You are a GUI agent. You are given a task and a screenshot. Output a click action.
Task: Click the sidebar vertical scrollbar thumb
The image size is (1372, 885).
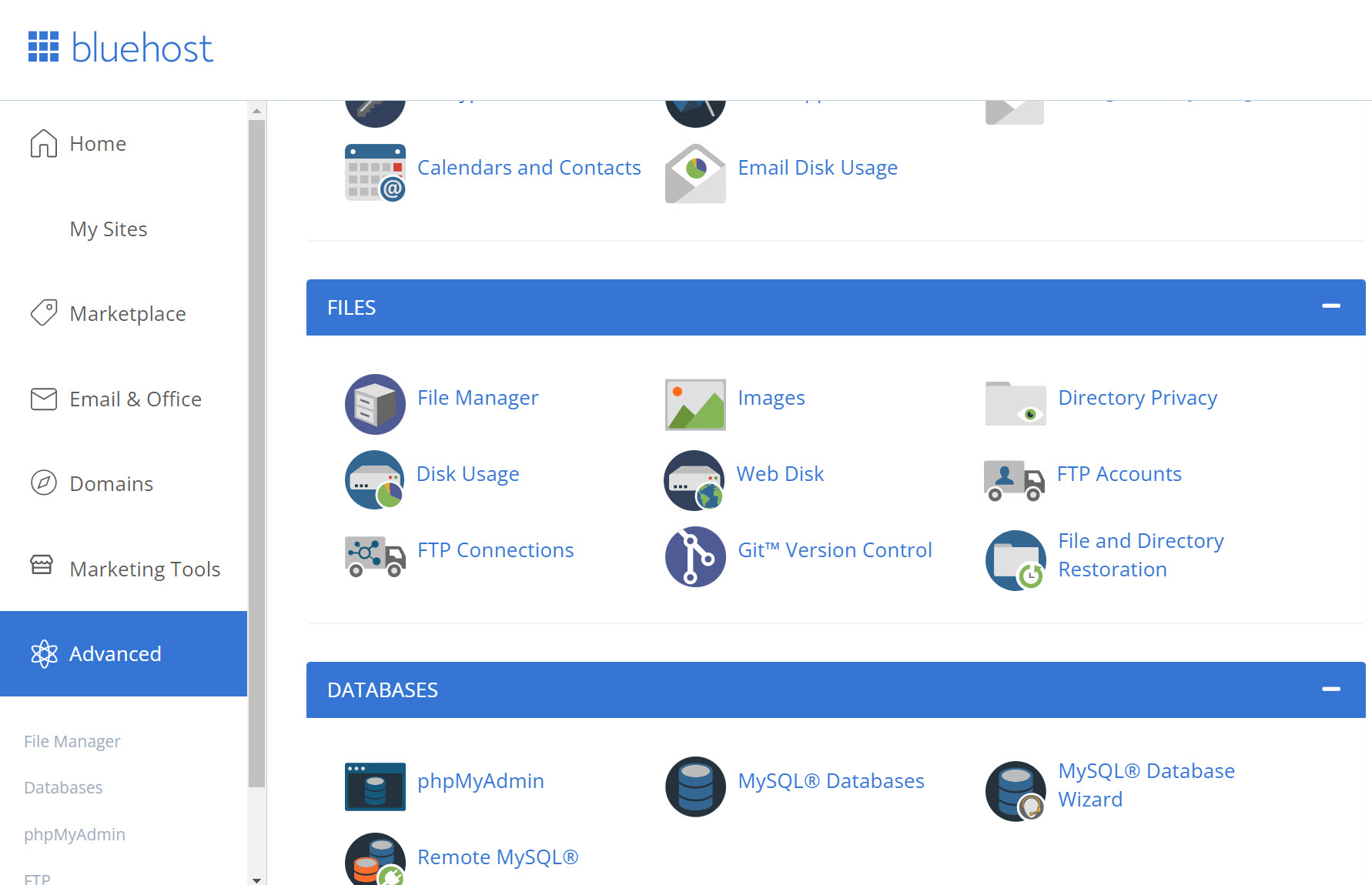[x=256, y=453]
